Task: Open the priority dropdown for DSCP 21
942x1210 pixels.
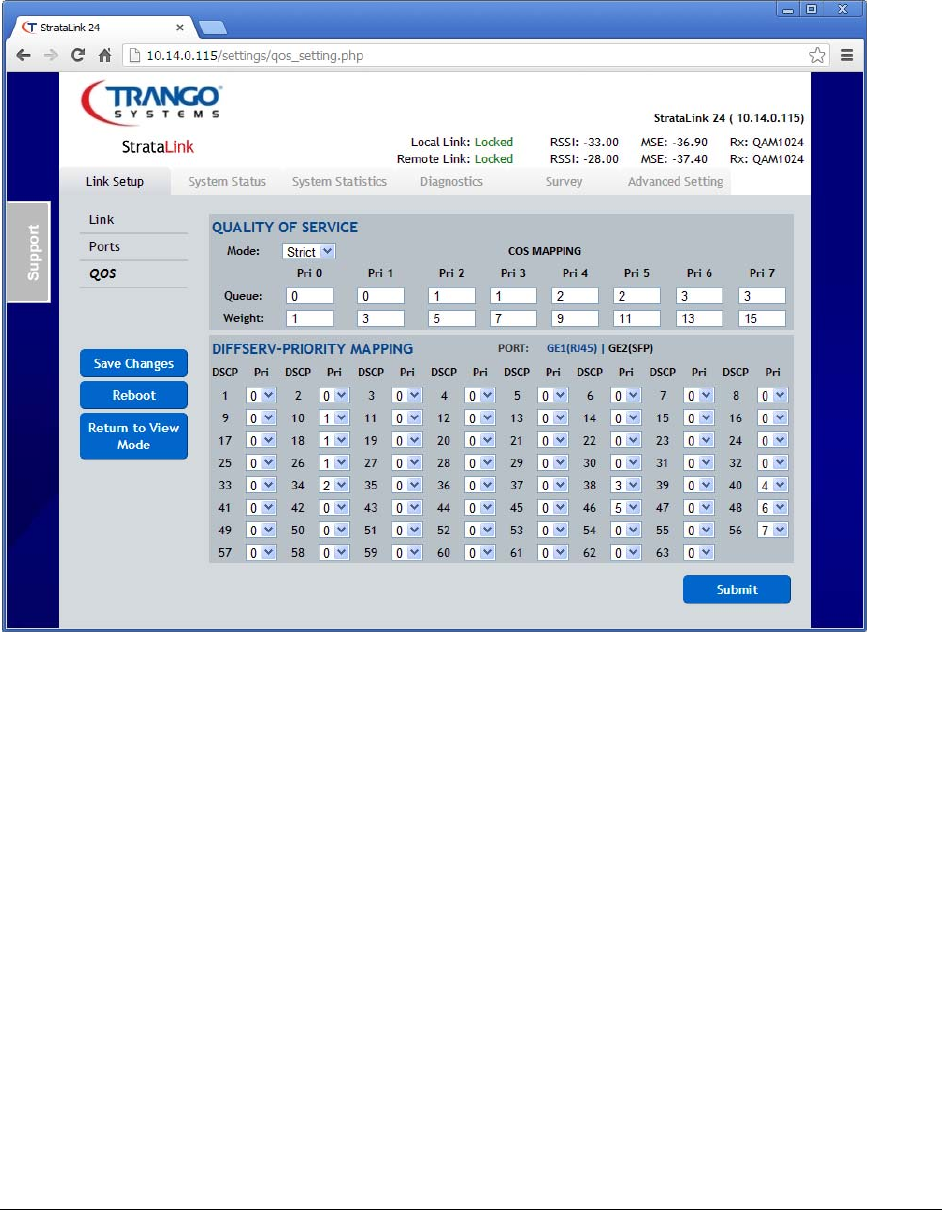Action: click(x=553, y=440)
